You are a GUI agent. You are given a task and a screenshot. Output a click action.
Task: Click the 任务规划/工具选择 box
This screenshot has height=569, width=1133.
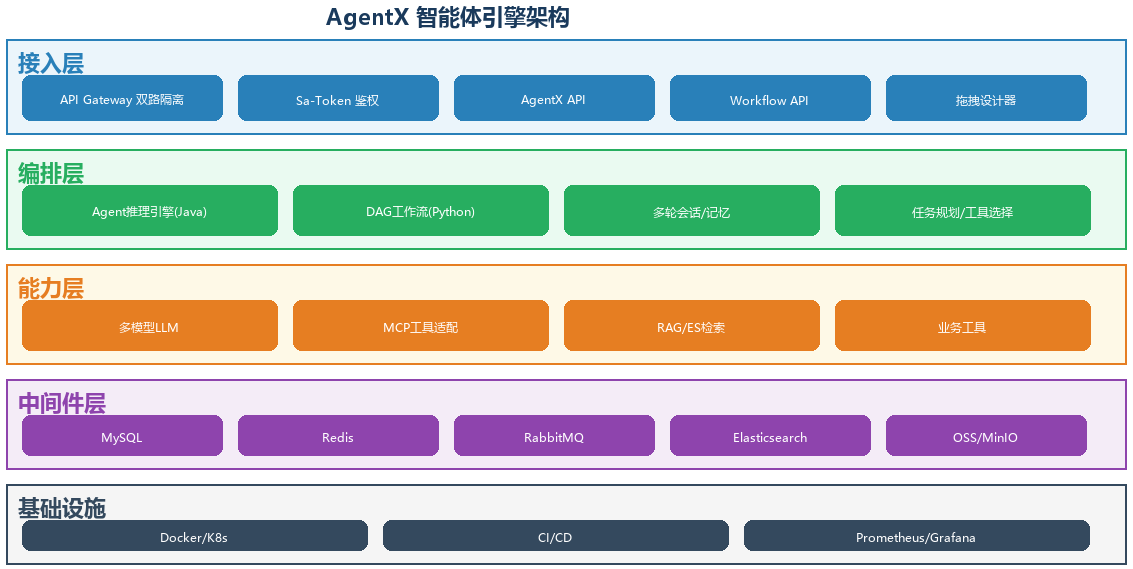coord(962,210)
